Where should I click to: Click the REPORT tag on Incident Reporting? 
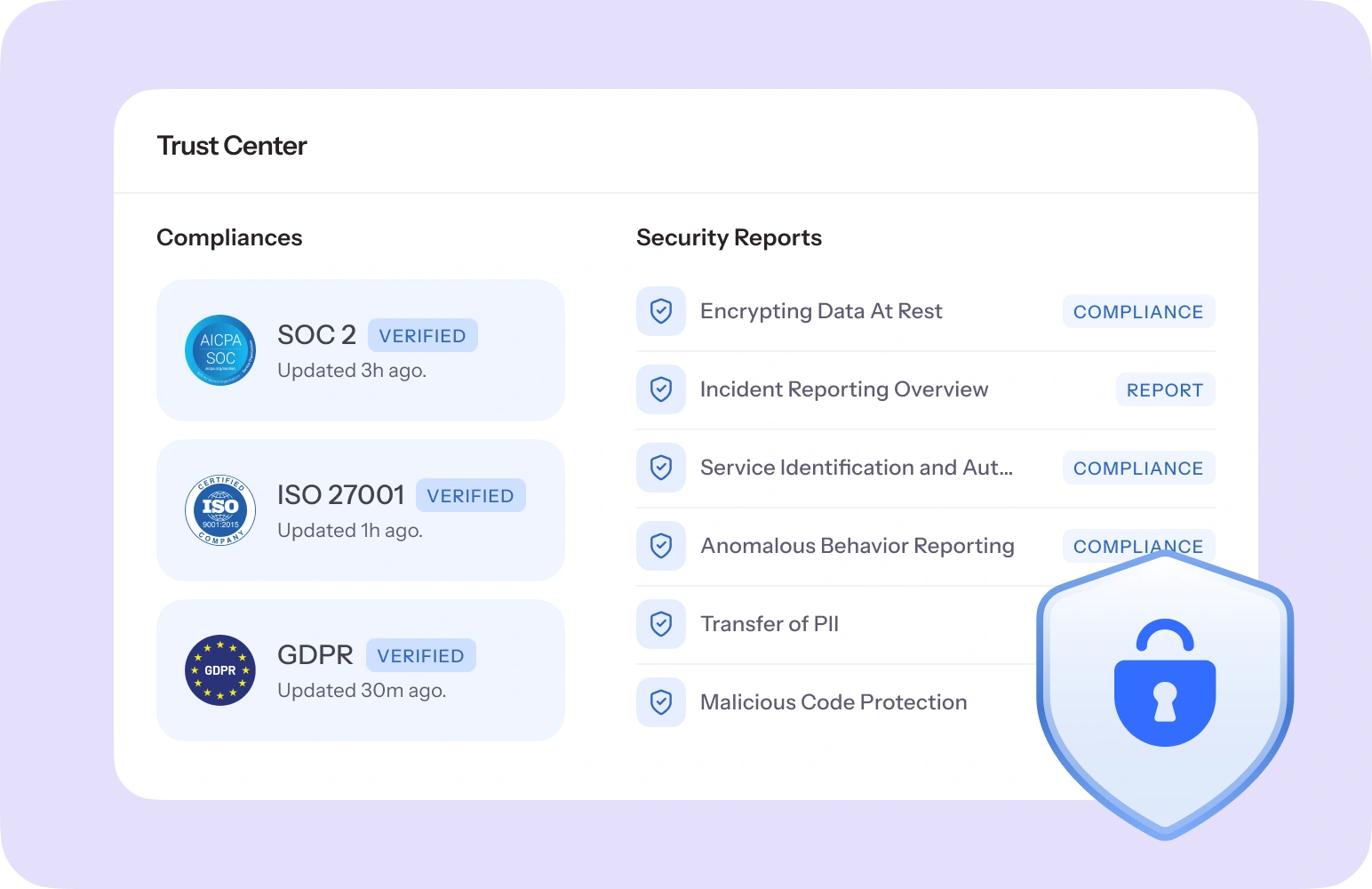tap(1164, 390)
